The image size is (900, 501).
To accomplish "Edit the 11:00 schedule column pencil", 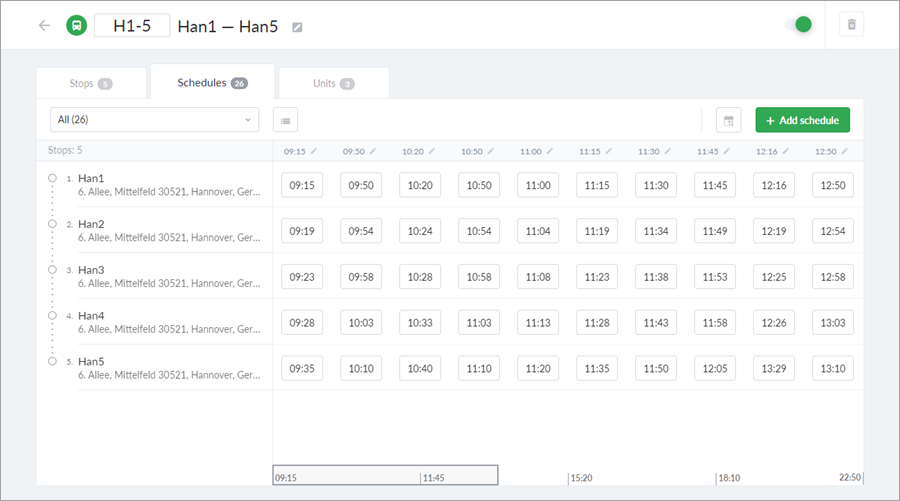I will [549, 151].
